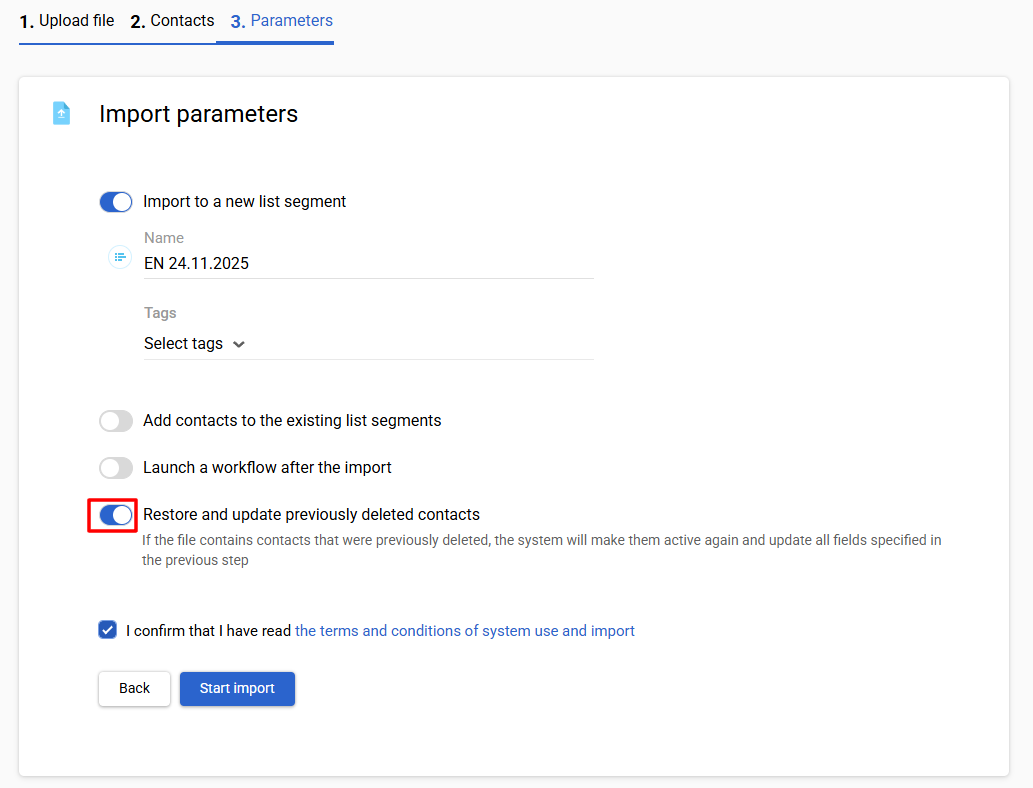Click the 'Tags' field label
The height and width of the screenshot is (788, 1033).
[x=160, y=313]
